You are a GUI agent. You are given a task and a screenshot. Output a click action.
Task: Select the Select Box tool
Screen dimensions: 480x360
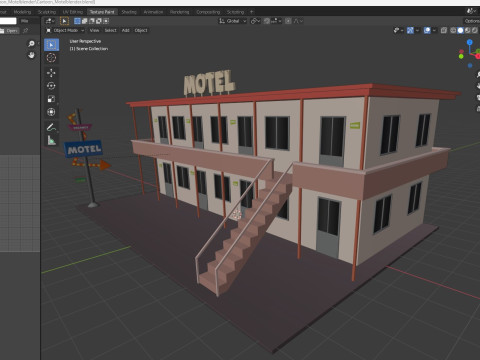(x=51, y=45)
